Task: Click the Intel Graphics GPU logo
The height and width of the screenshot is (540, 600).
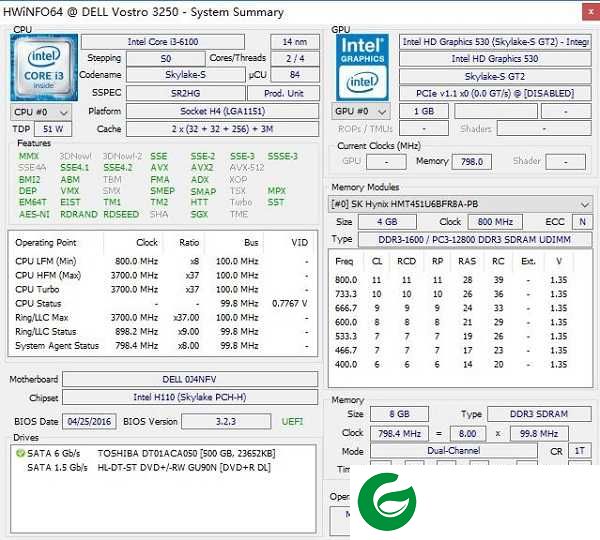Action: [x=362, y=68]
